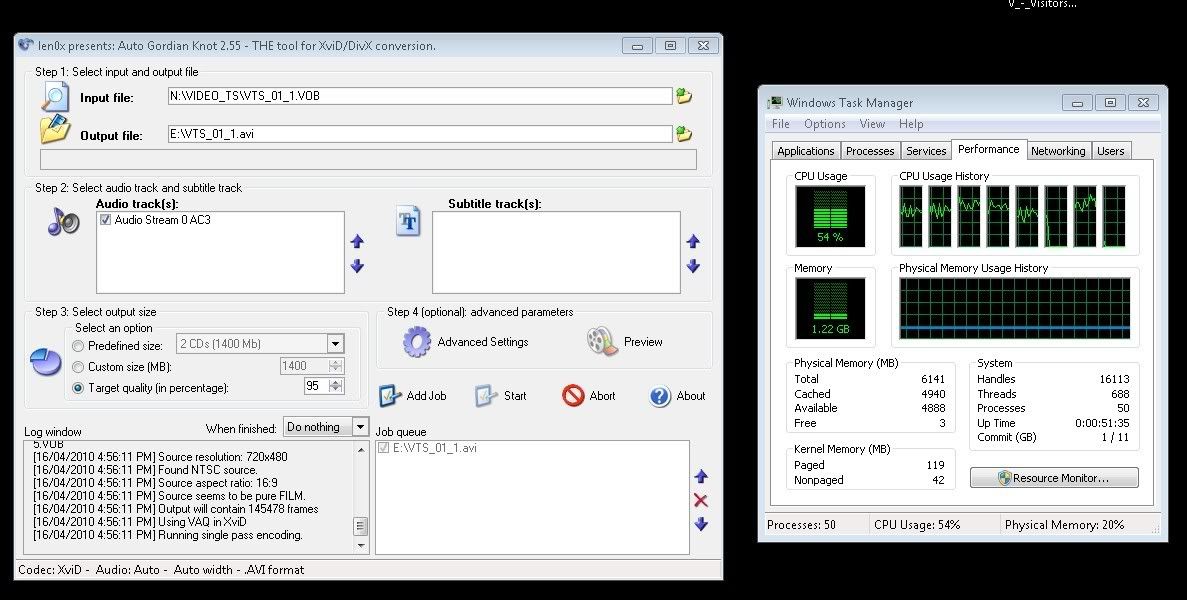Click the shield icon on Resource Monitor
Image resolution: width=1187 pixels, height=600 pixels.
pos(1005,478)
